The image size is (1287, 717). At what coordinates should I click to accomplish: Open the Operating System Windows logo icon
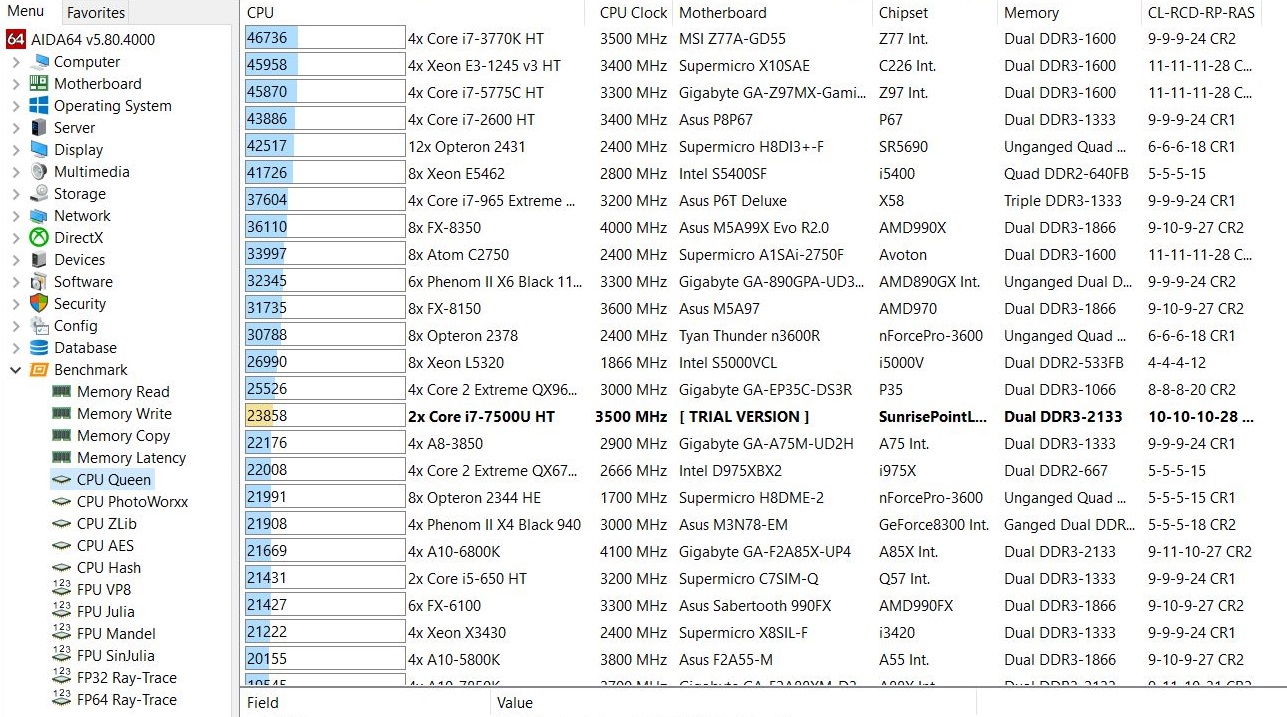click(x=39, y=106)
